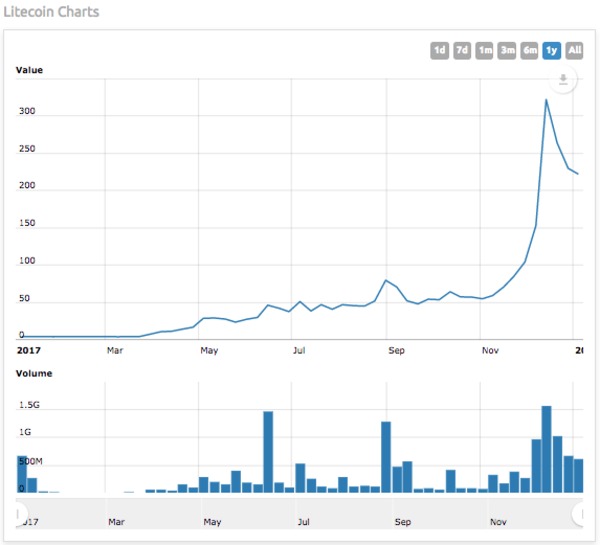Click the 150 value axis tick
The height and width of the screenshot is (545, 600).
coord(27,223)
